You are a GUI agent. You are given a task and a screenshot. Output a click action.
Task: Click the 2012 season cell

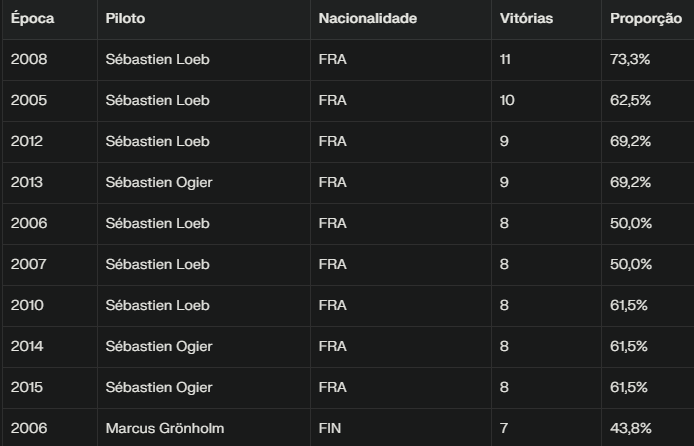[x=29, y=141]
